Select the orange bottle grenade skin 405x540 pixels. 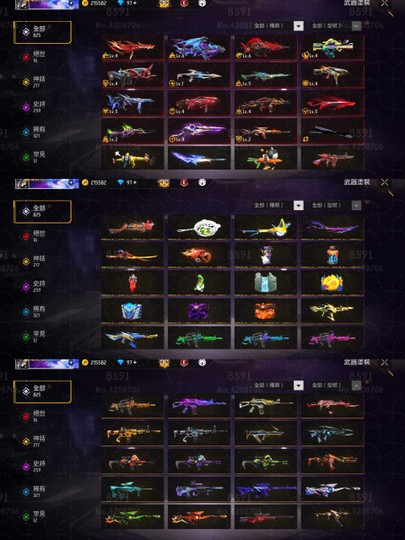(x=332, y=255)
